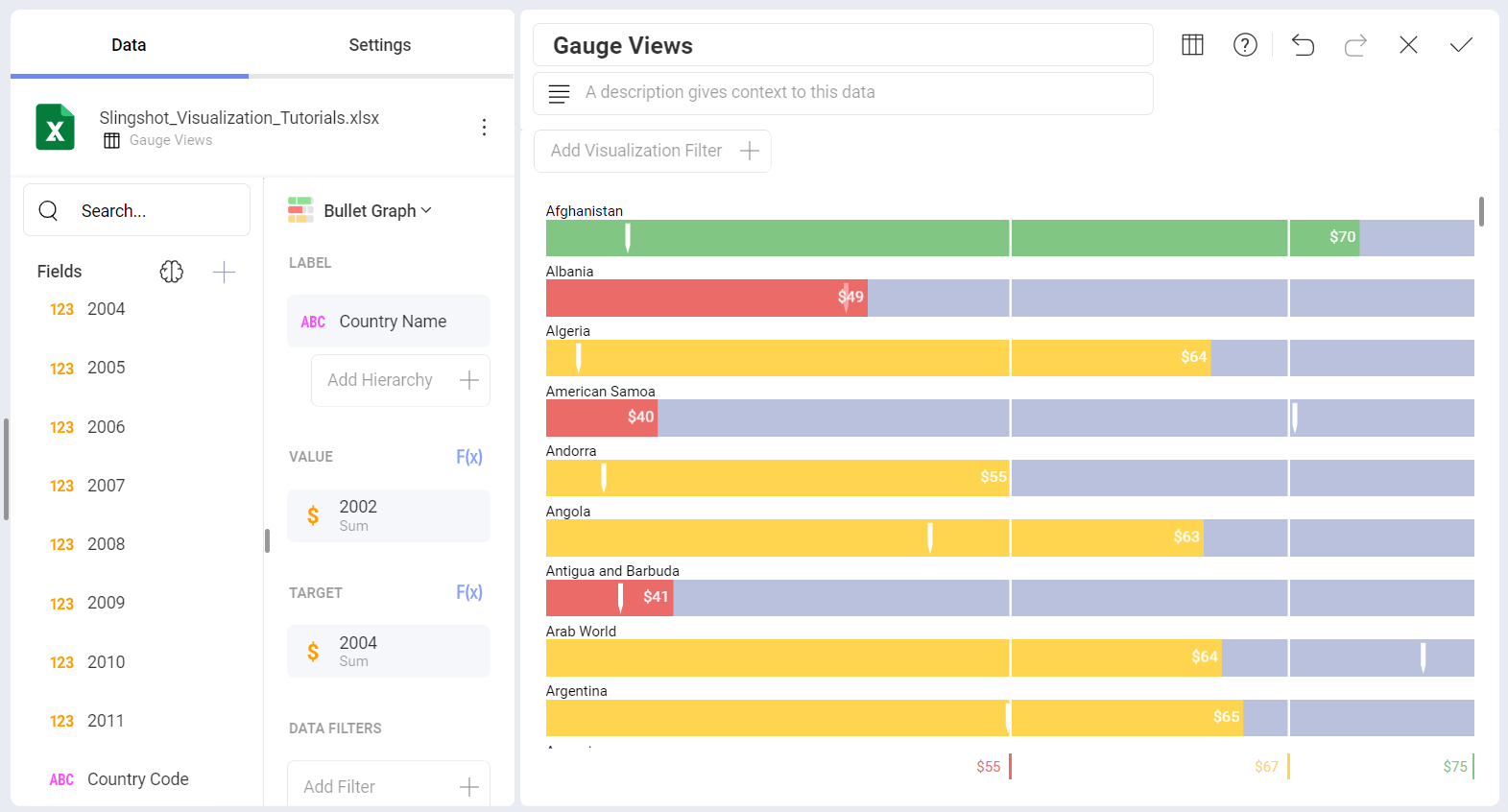Open the datasource three-dot menu
Image resolution: width=1508 pixels, height=812 pixels.
484,127
